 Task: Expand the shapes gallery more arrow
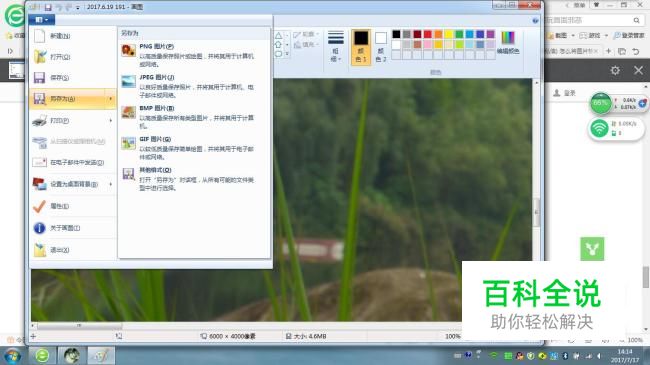click(x=287, y=54)
